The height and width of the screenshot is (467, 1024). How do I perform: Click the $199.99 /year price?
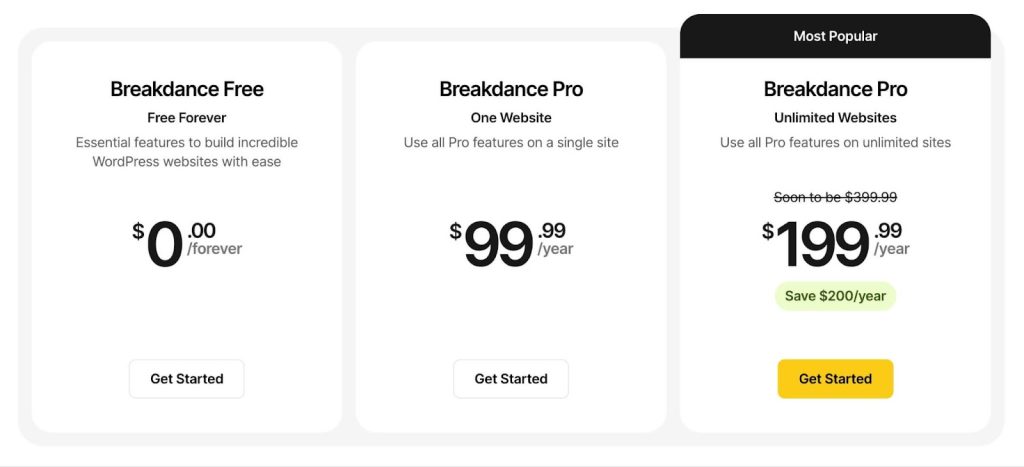(835, 244)
